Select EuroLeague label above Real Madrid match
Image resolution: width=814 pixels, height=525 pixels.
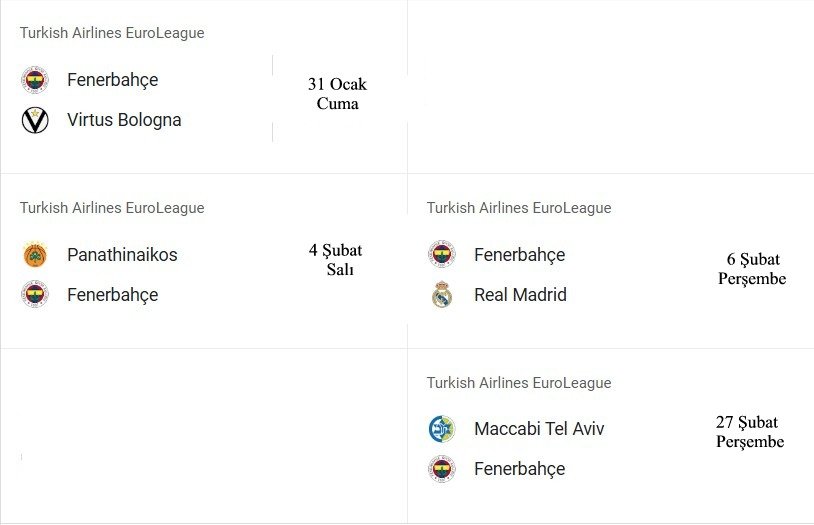519,208
